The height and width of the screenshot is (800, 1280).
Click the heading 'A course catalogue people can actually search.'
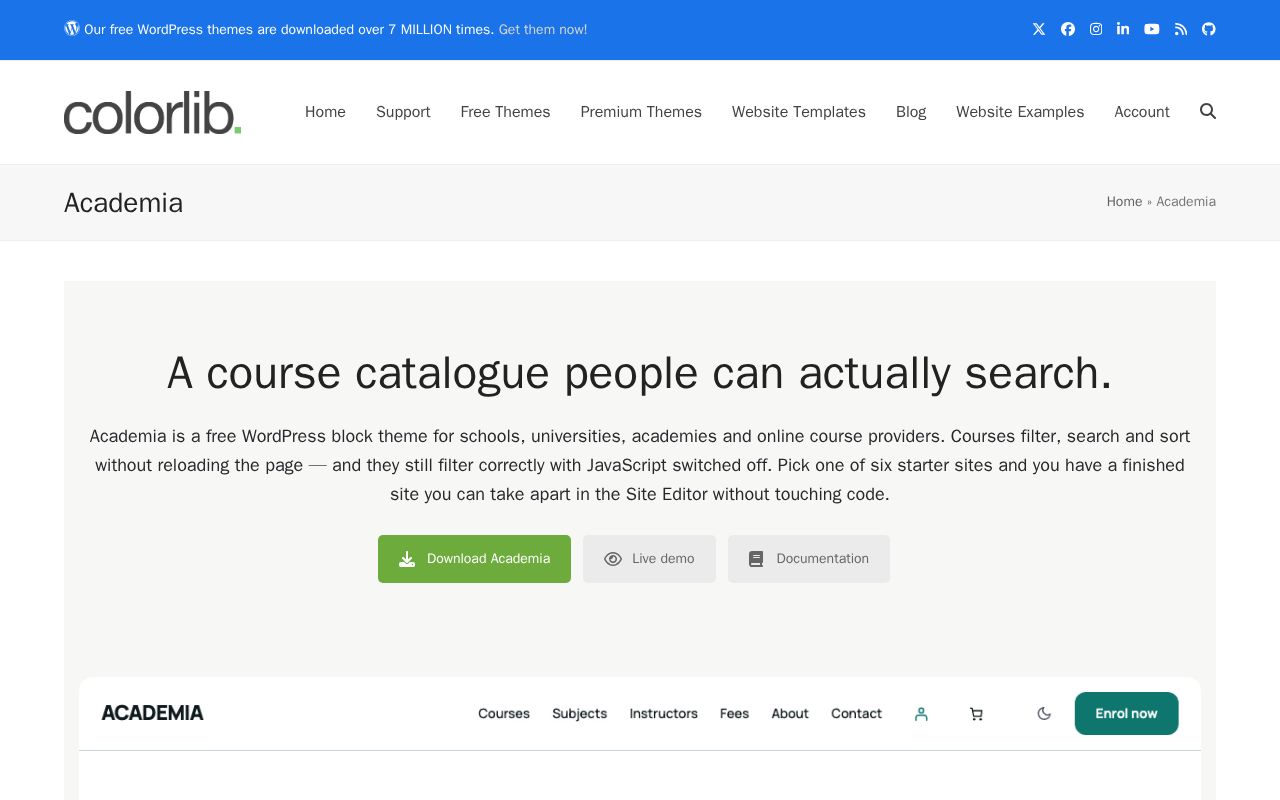(x=640, y=373)
